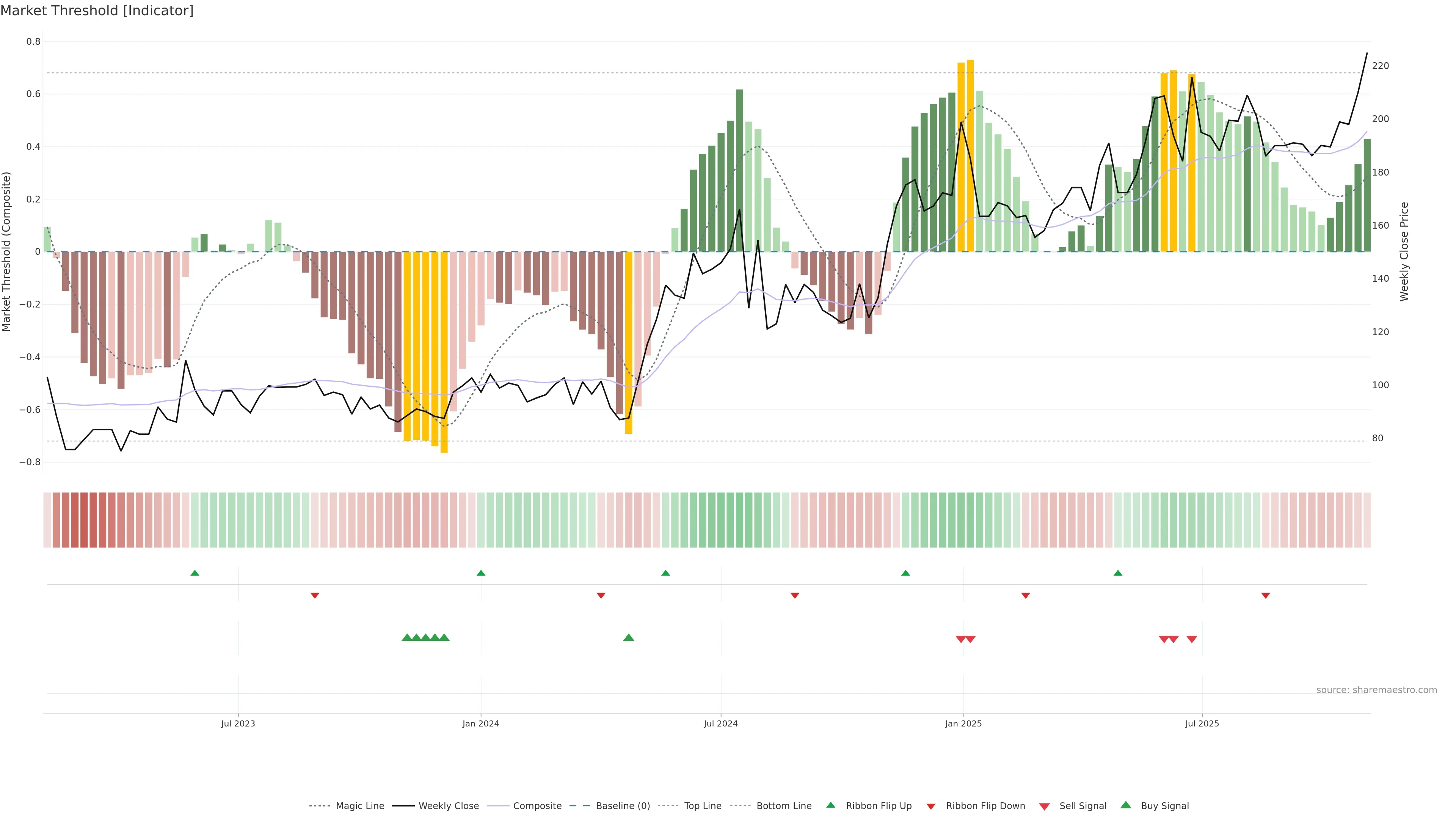
Task: Click the Sell Signal legend triangle icon
Action: coord(1044,806)
